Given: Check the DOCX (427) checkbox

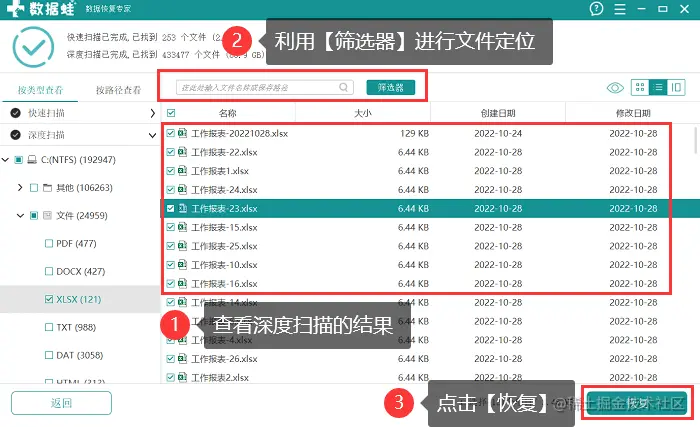Looking at the screenshot, I should (49, 271).
